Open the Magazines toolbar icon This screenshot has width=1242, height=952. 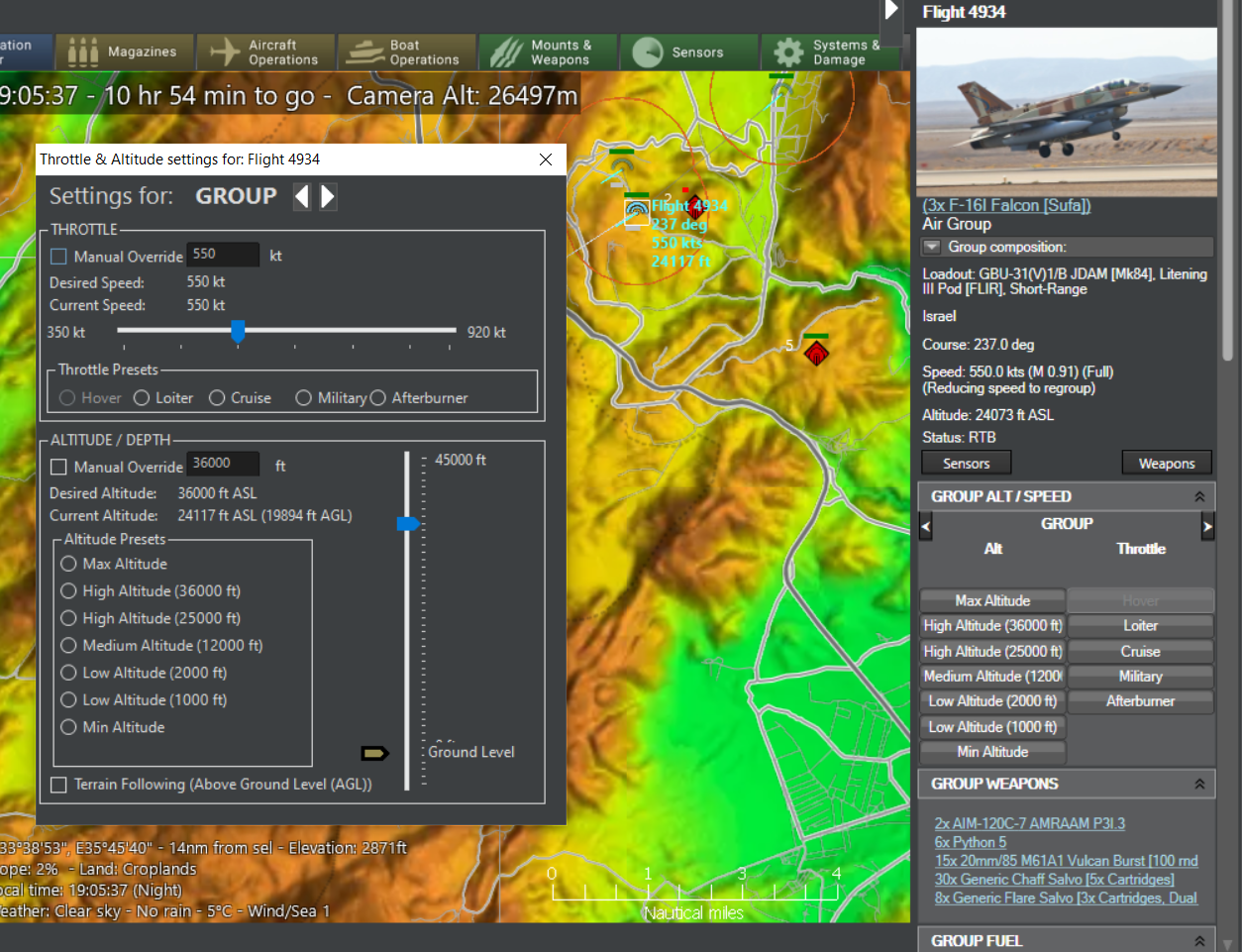[83, 52]
